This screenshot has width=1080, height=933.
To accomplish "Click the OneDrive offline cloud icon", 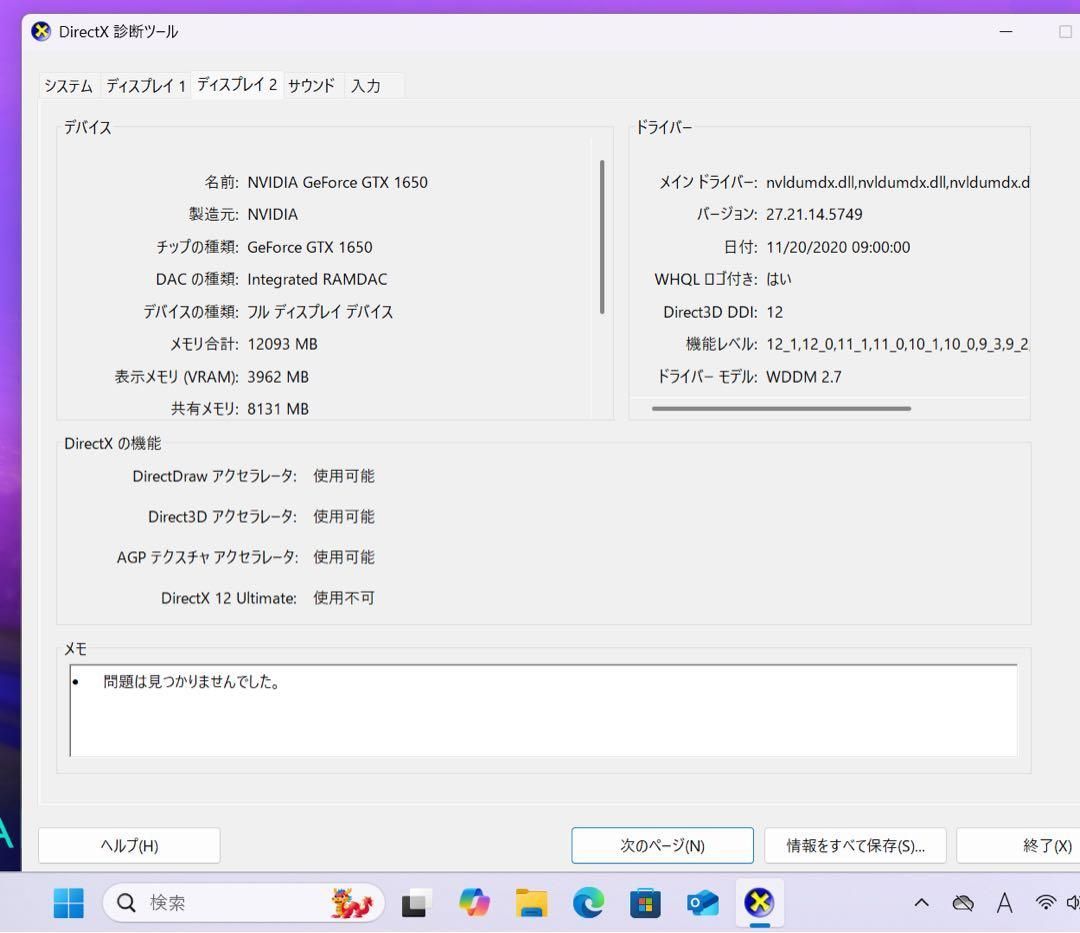I will 963,902.
